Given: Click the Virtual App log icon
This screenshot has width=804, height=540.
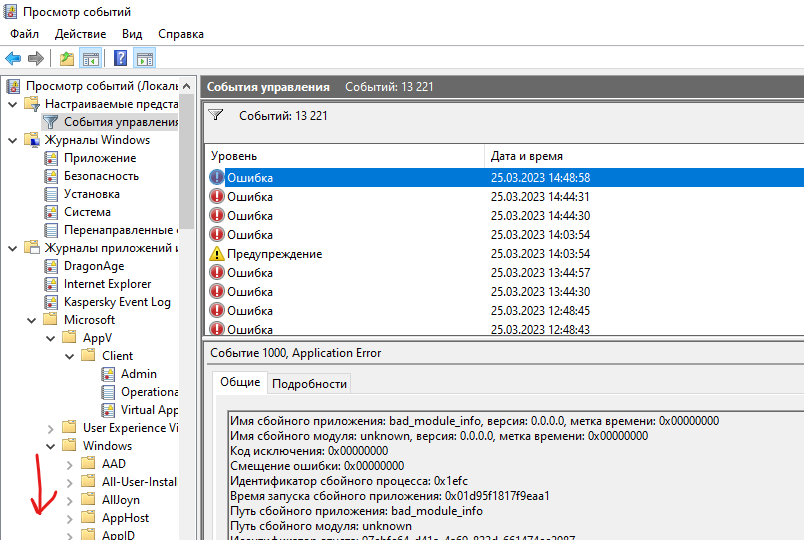Looking at the screenshot, I should 108,410.
